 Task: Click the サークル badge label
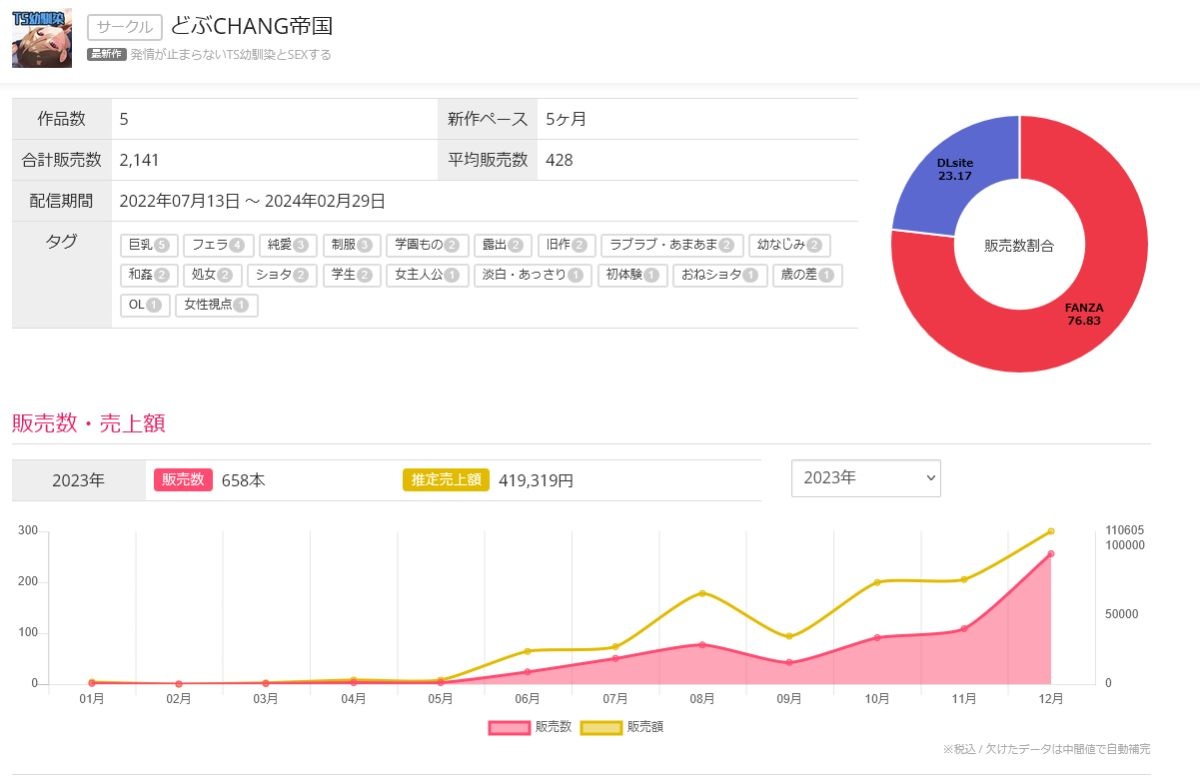click(124, 27)
